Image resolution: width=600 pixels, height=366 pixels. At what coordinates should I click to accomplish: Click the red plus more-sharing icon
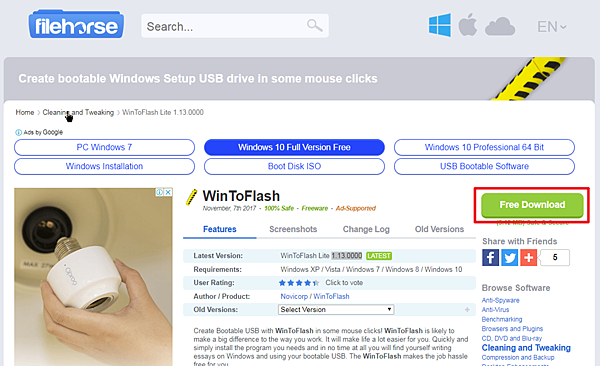pyautogui.click(x=528, y=257)
